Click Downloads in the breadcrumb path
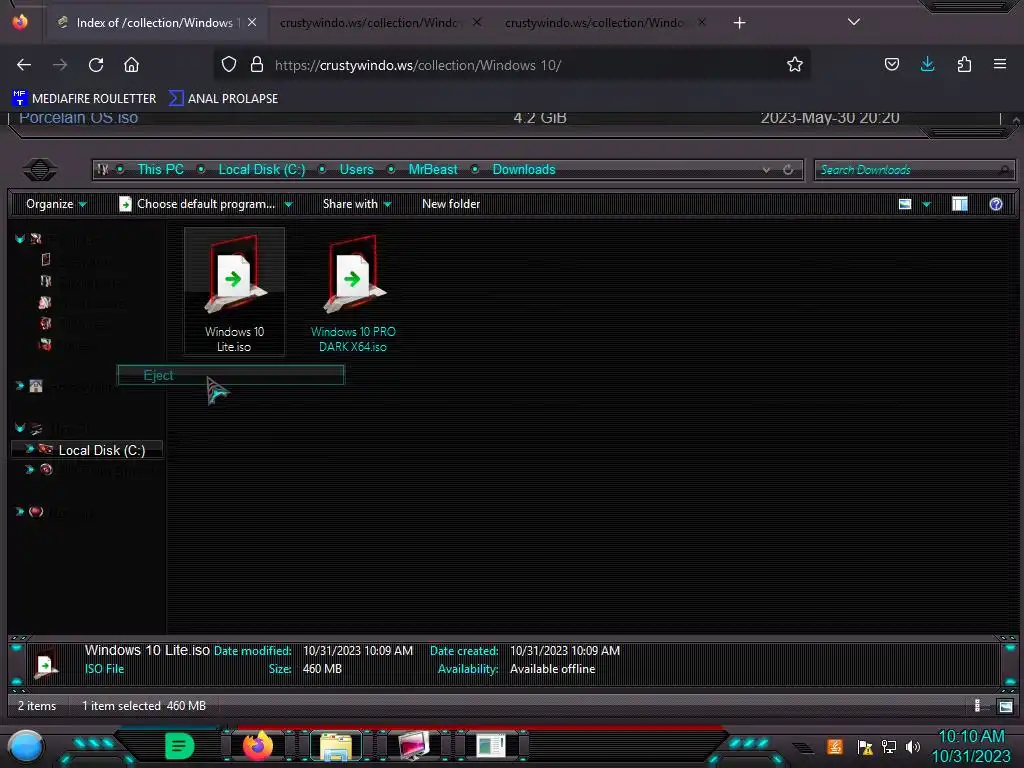1024x768 pixels. (x=523, y=170)
